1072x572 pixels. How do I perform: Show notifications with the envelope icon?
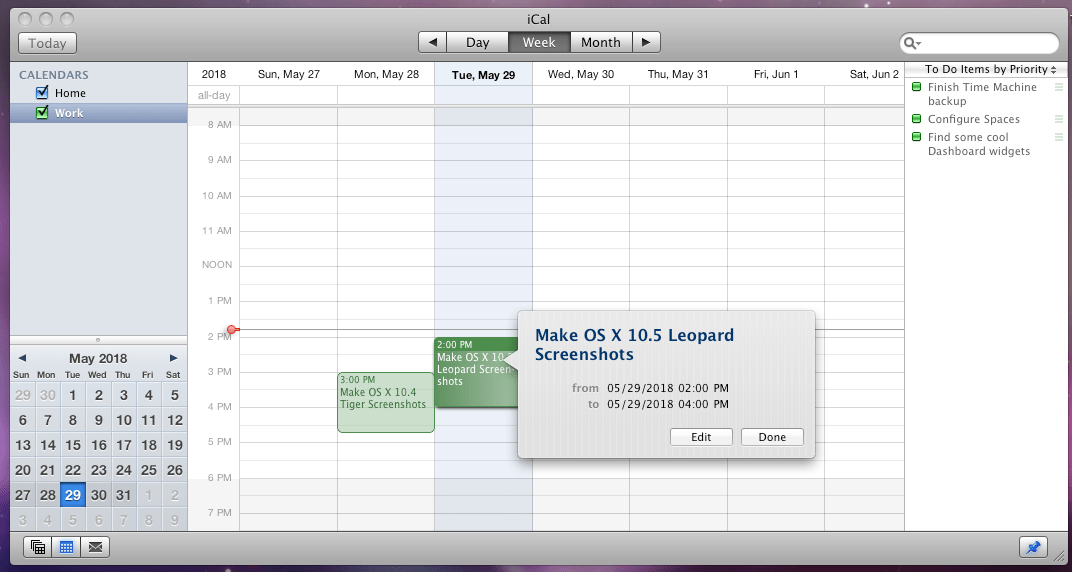(x=95, y=547)
